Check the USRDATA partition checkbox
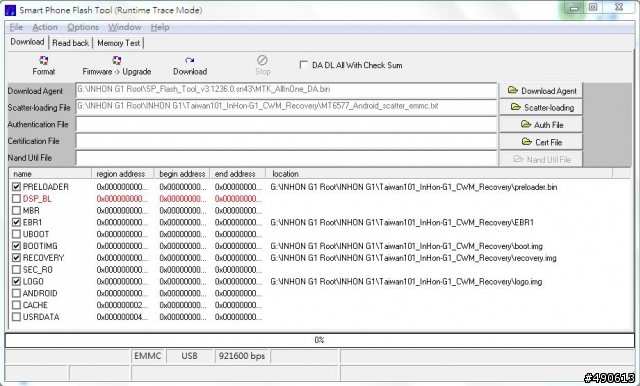The image size is (640, 386). (16, 317)
